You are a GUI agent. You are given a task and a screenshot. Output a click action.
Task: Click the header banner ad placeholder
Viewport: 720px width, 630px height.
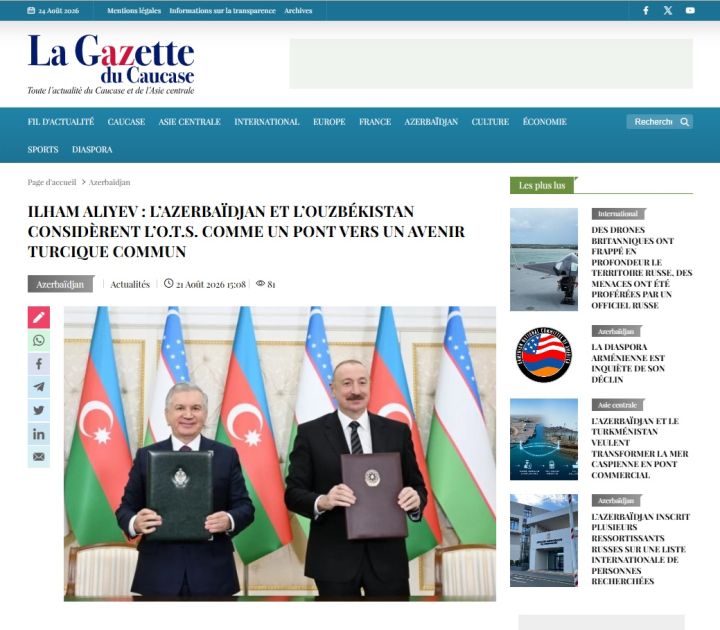coord(491,64)
